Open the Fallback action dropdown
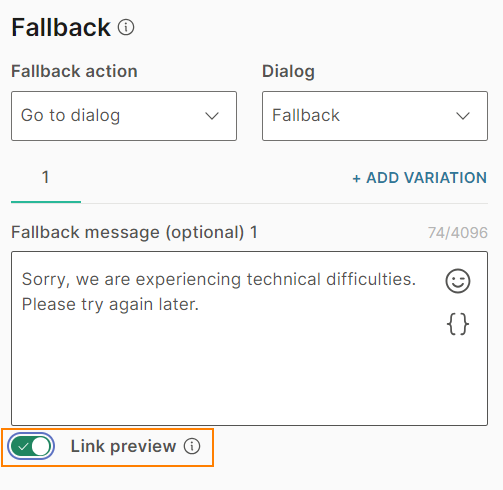503x490 pixels. pyautogui.click(x=124, y=116)
